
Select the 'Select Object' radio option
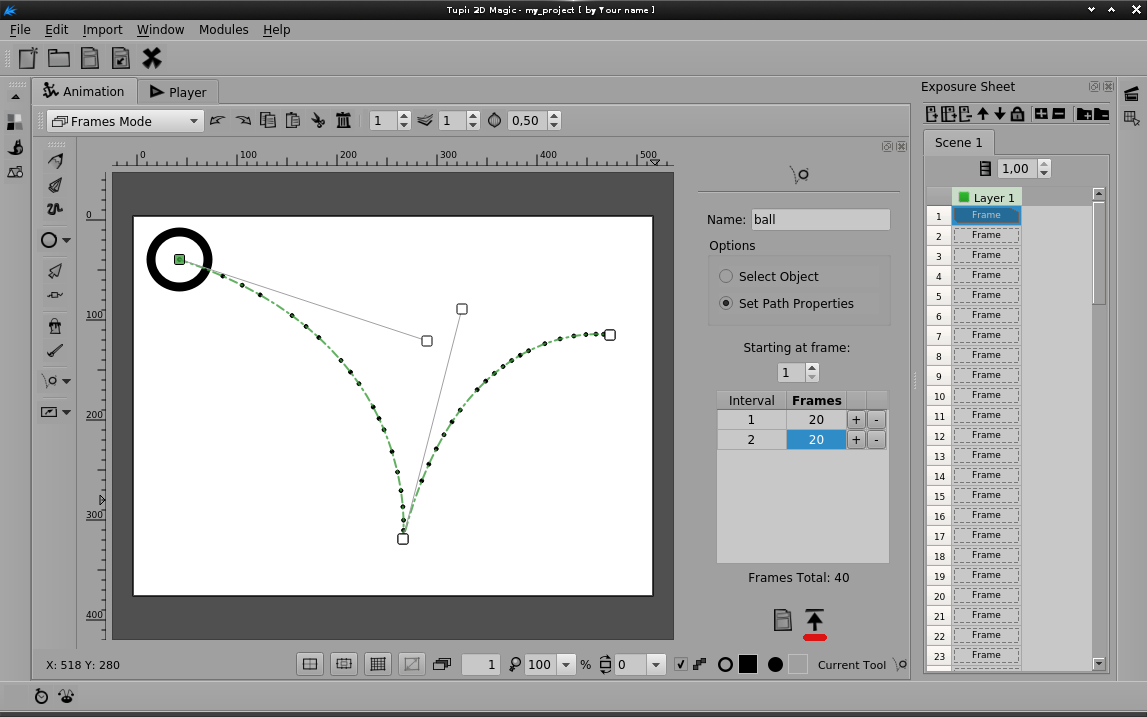(726, 276)
